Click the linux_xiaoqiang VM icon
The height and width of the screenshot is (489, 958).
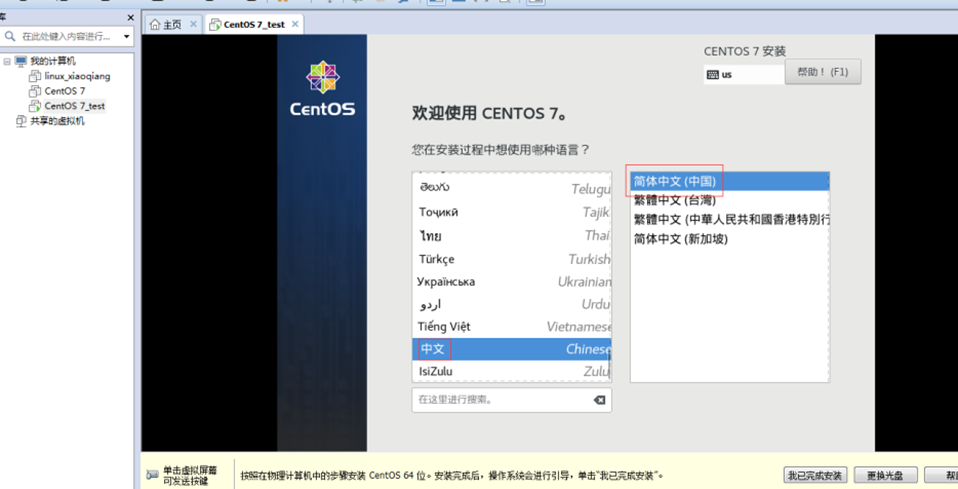pos(35,76)
